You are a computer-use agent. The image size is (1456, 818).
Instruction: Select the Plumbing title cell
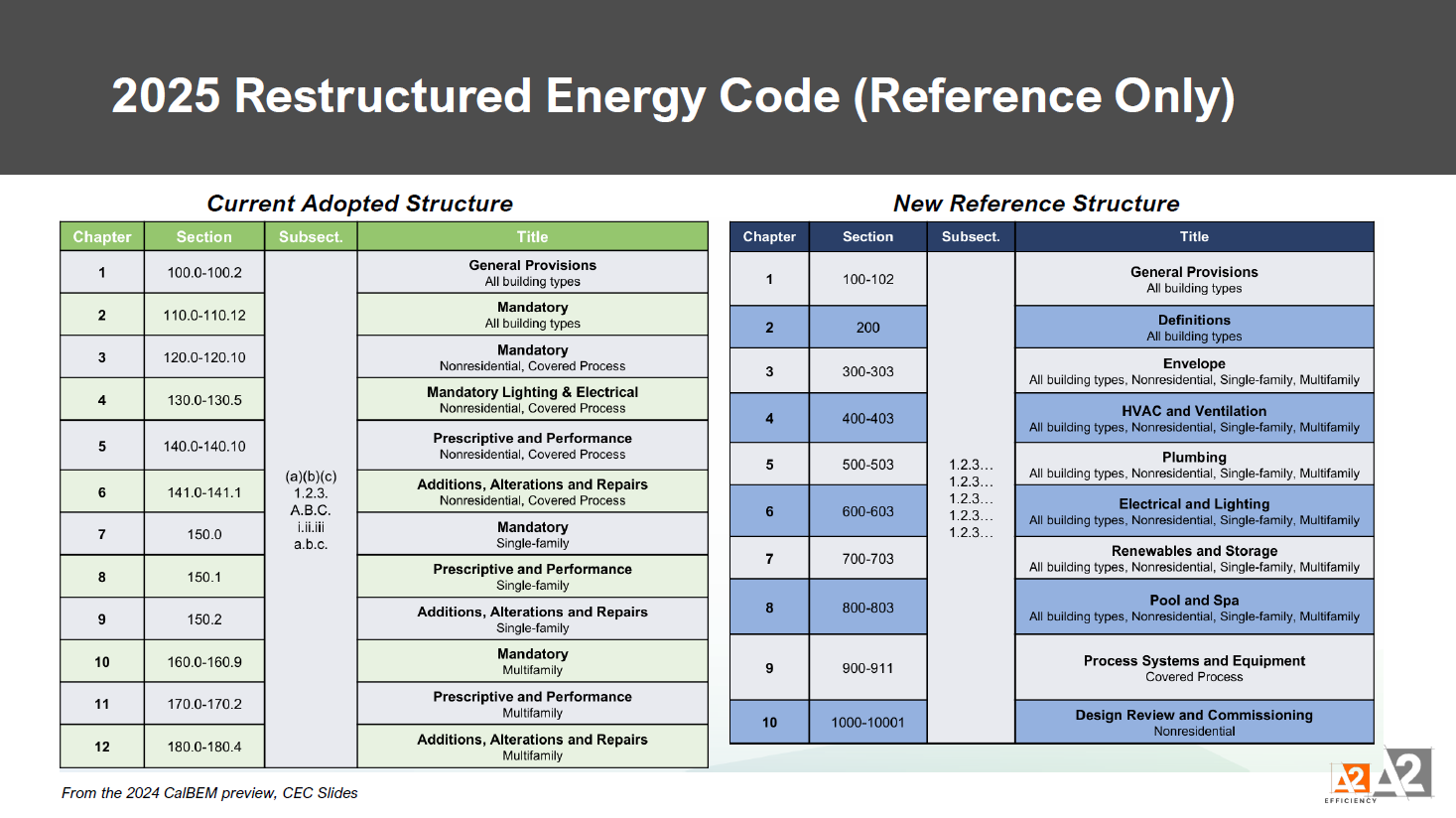(x=1194, y=465)
